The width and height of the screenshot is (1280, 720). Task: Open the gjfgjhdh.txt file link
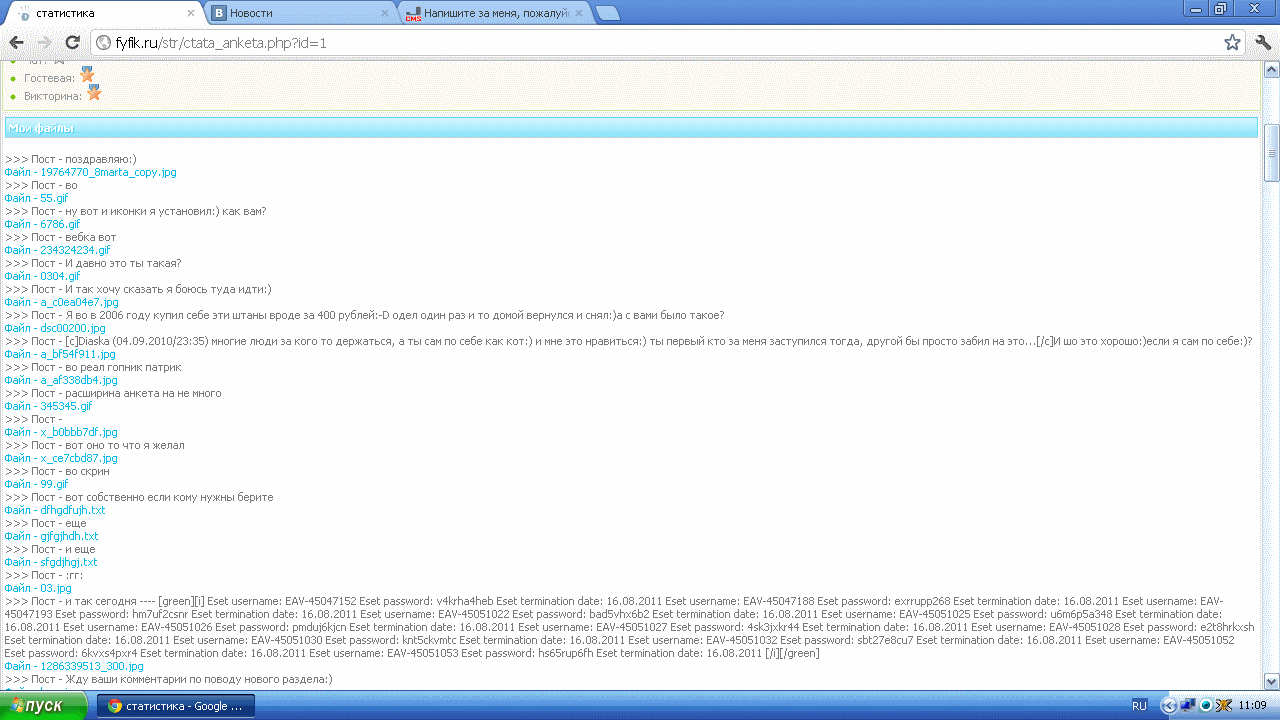pos(51,536)
